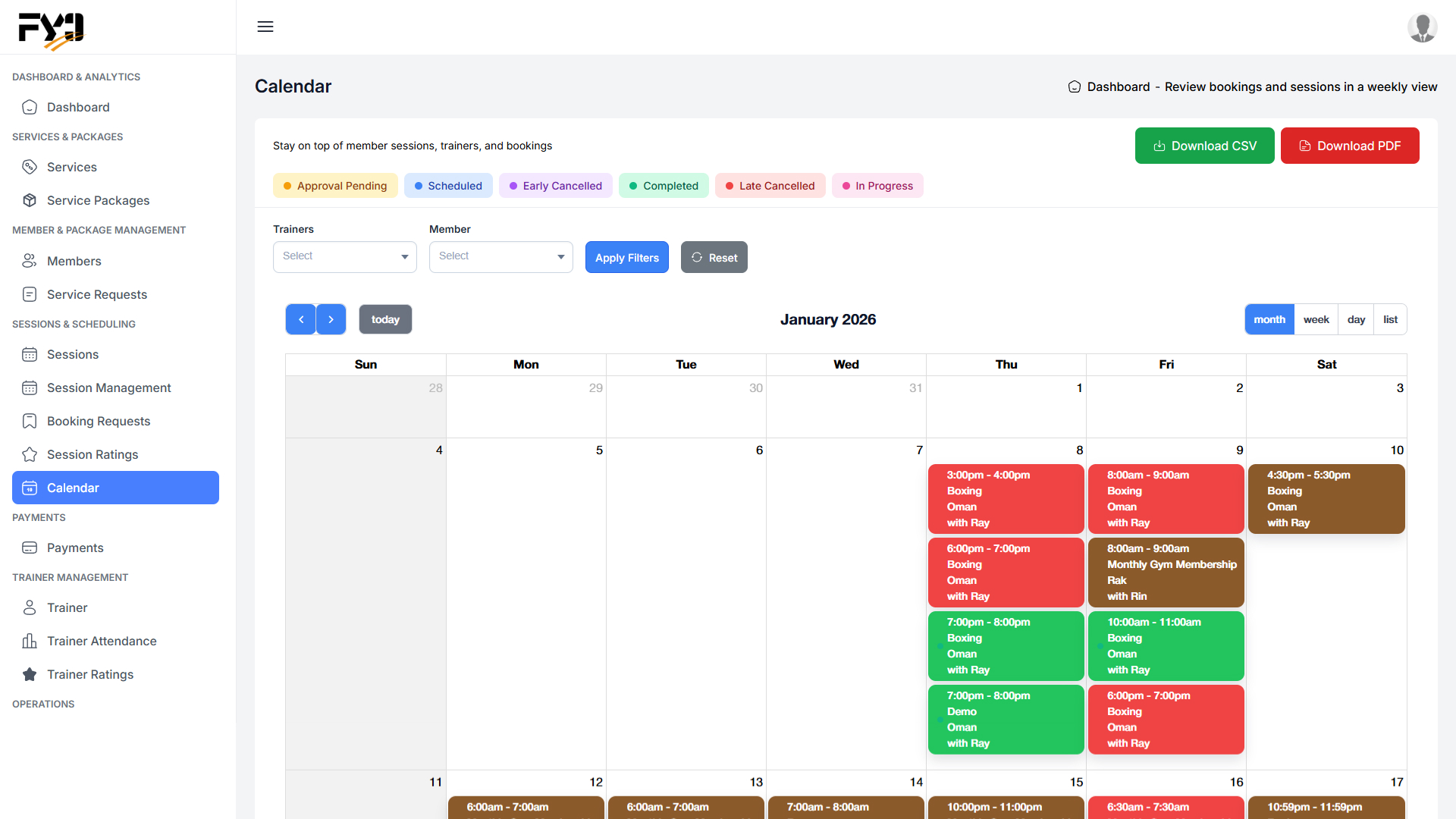Switch calendar to day view
Image resolution: width=1456 pixels, height=819 pixels.
(x=1356, y=319)
